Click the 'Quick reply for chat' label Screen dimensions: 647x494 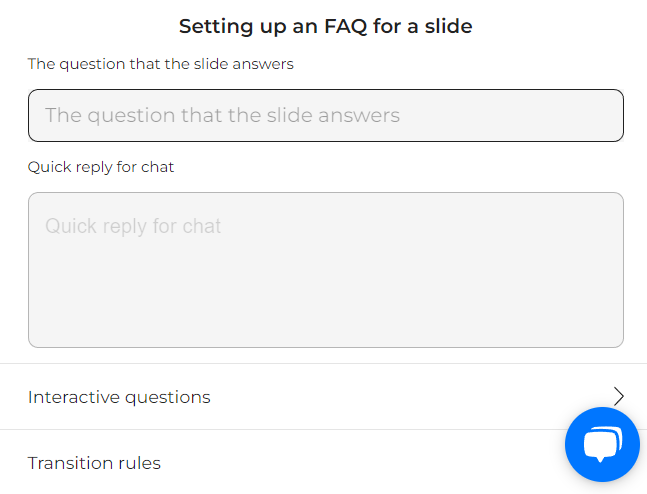click(101, 167)
